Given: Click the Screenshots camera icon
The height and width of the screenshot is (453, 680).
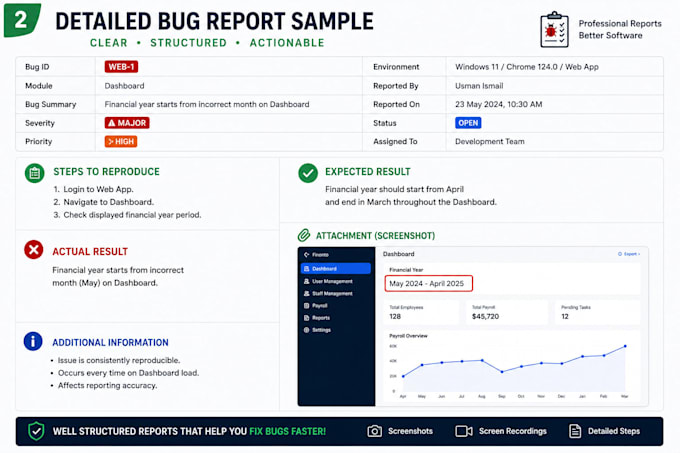Looking at the screenshot, I should (375, 431).
